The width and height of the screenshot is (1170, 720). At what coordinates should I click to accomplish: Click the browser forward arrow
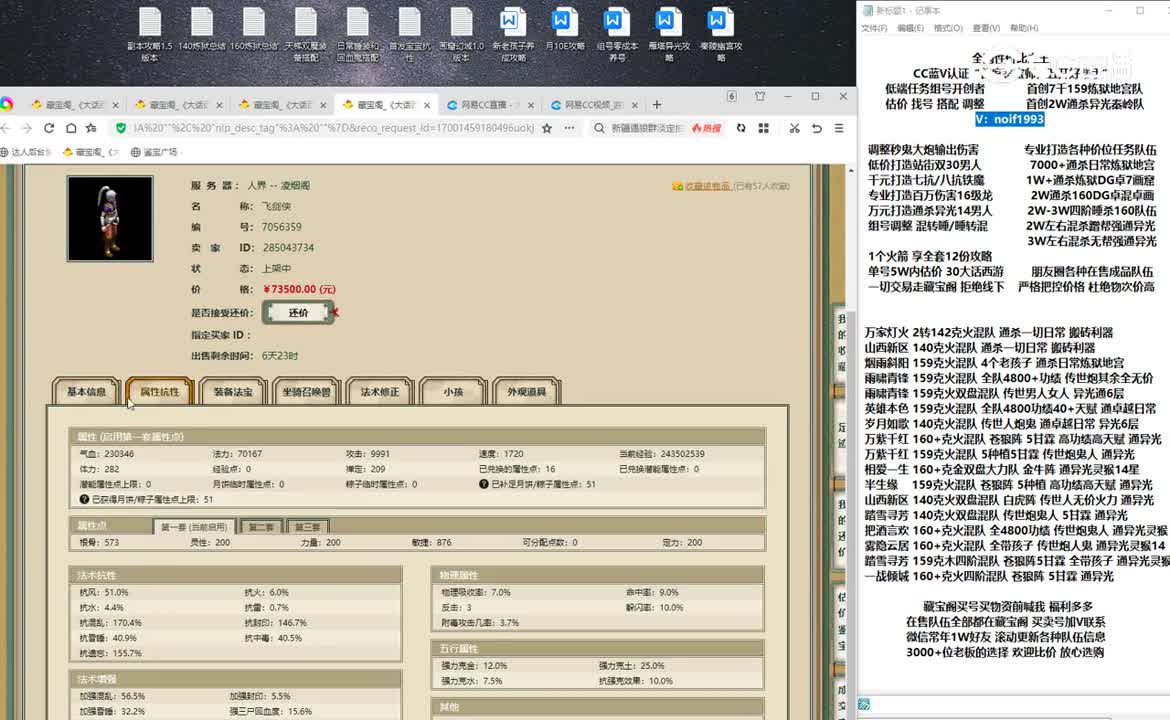[x=27, y=128]
